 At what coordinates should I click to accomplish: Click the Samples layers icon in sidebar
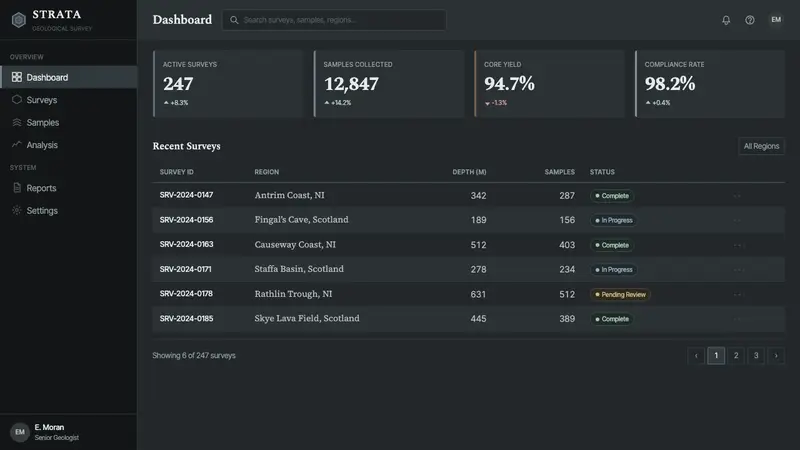pos(17,122)
